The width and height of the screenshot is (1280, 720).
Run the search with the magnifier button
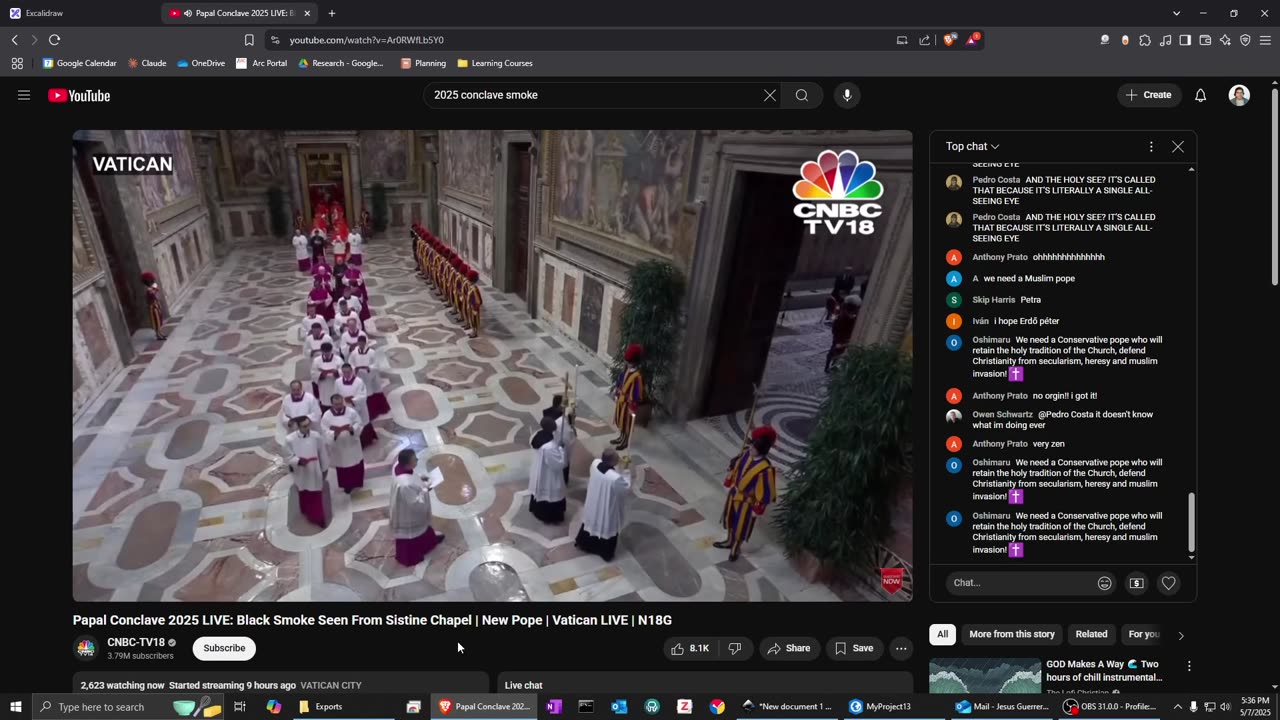[802, 95]
